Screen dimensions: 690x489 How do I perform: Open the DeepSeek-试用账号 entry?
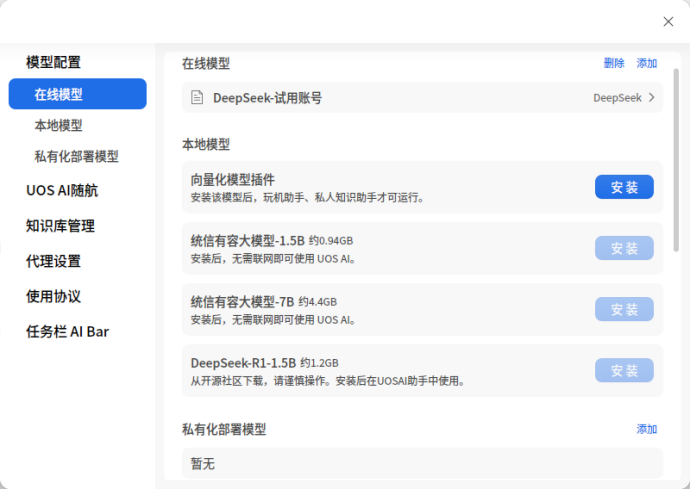pos(422,97)
